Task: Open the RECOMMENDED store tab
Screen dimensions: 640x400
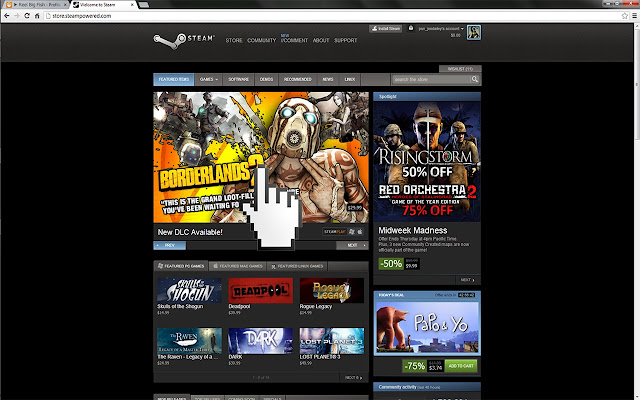Action: point(298,79)
